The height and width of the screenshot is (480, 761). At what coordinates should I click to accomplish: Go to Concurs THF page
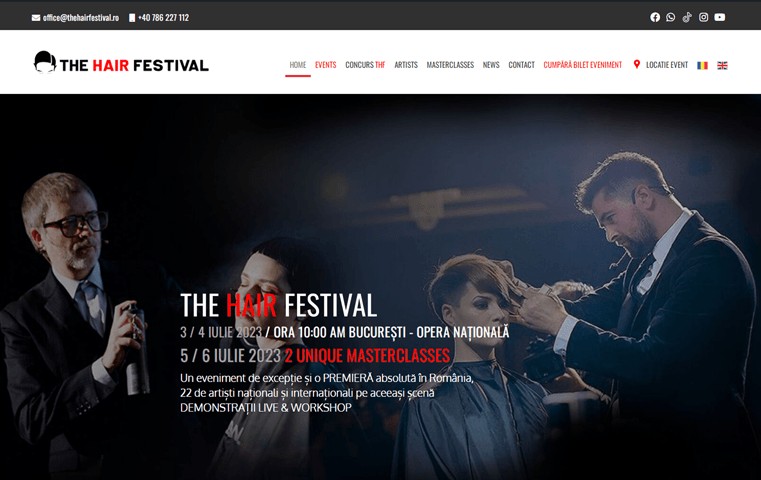tap(365, 65)
